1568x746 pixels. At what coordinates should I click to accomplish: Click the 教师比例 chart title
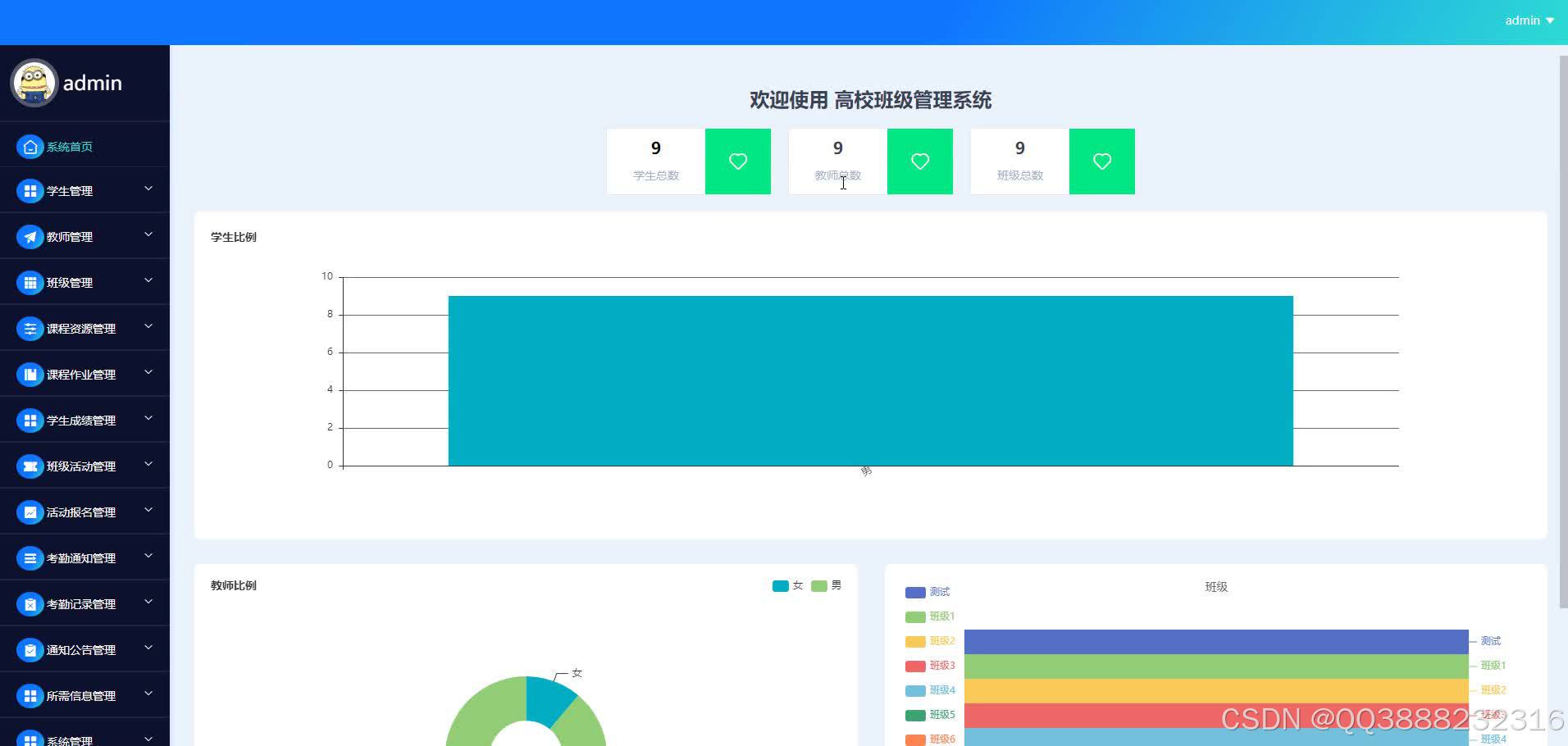[x=234, y=585]
